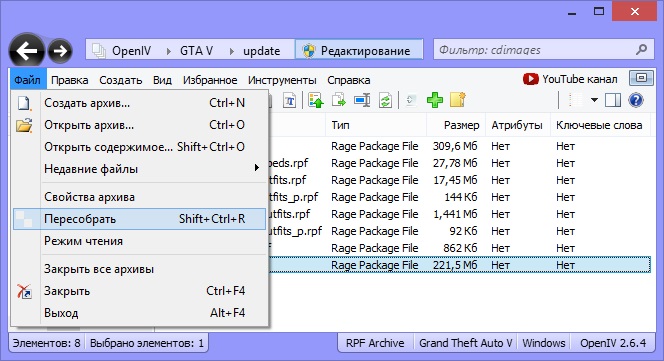Click the replace file icon with green arrows

click(385, 101)
